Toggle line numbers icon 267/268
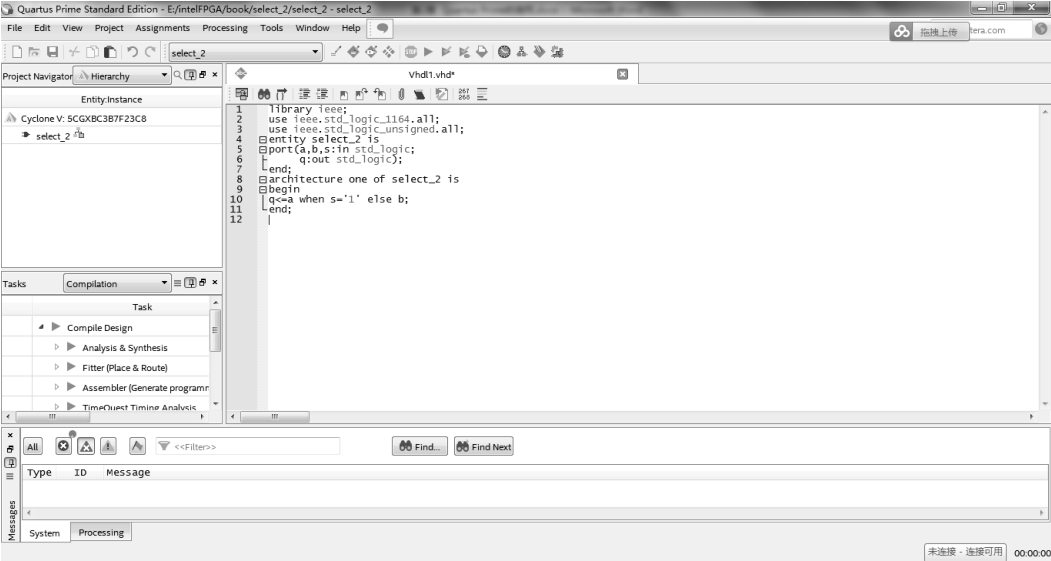Viewport: 1051px width, 561px height. [464, 95]
